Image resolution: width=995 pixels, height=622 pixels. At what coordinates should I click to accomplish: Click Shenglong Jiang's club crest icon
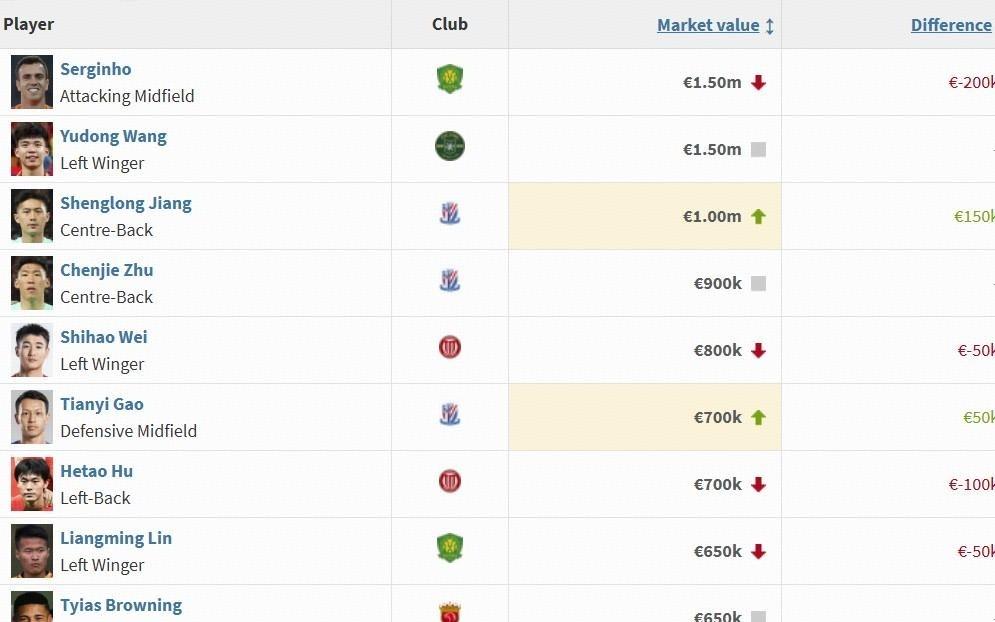450,213
